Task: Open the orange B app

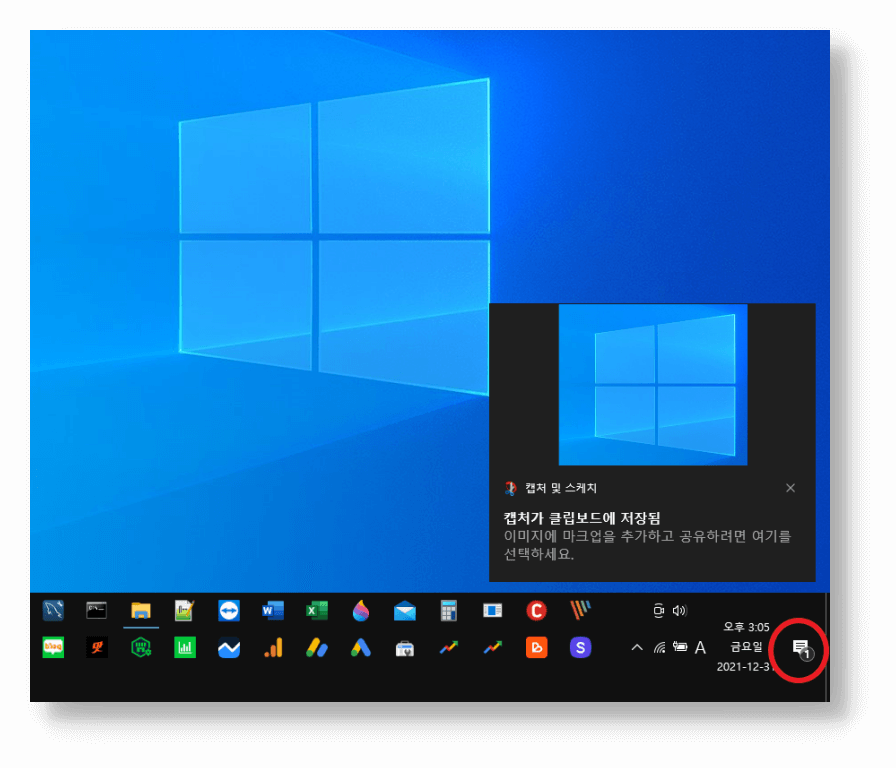Action: (x=537, y=648)
